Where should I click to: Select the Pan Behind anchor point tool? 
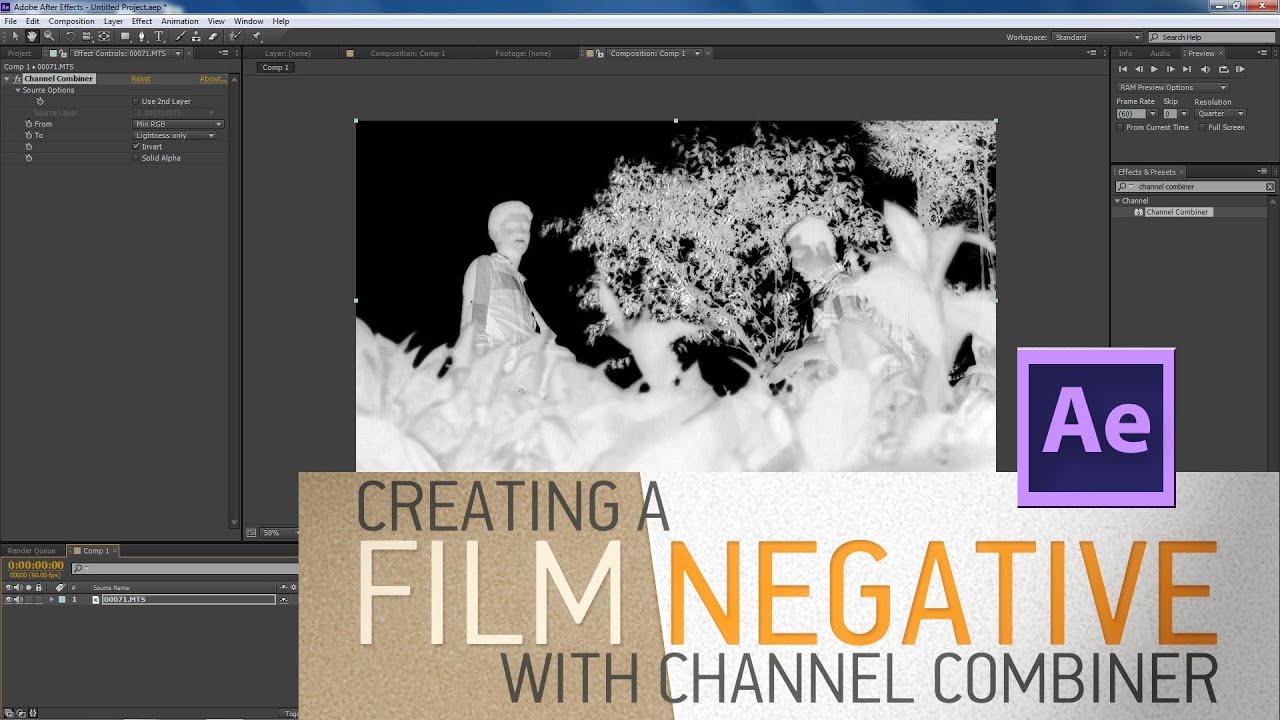104,36
